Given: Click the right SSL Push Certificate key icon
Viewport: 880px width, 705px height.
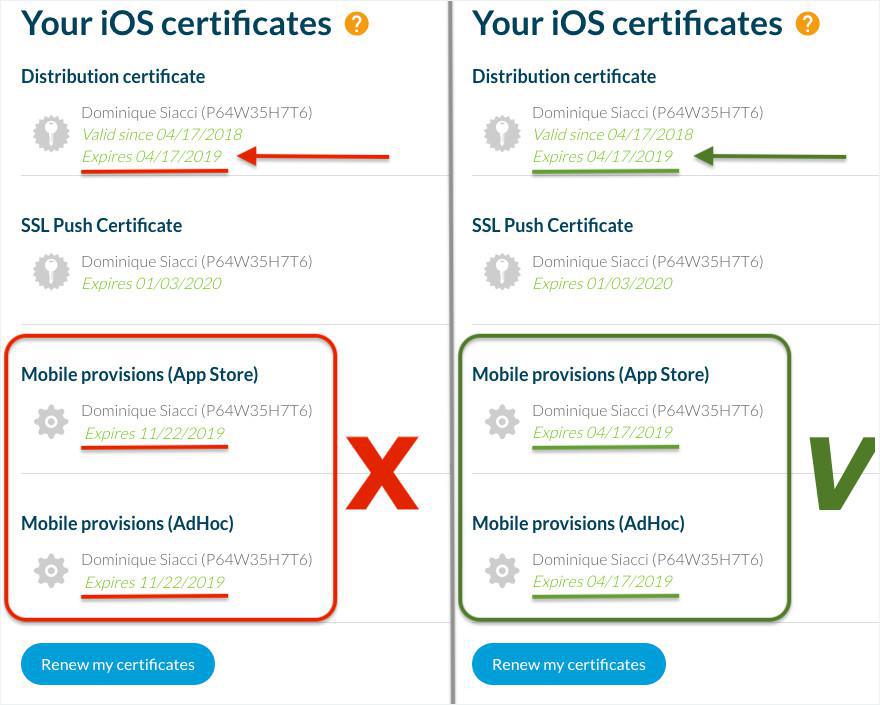Looking at the screenshot, I should coord(502,271).
